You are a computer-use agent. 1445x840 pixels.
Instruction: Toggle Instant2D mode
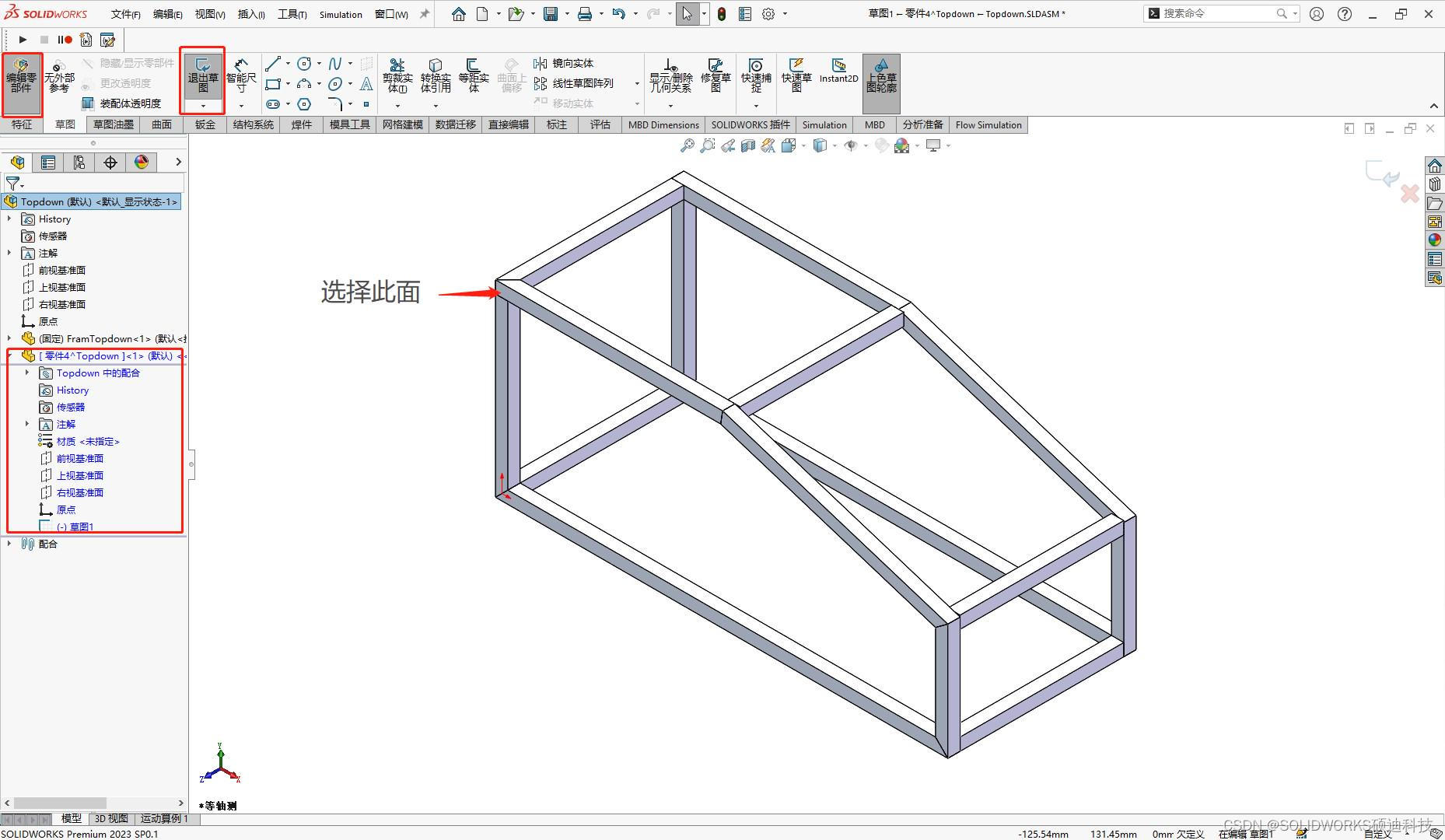tap(838, 71)
